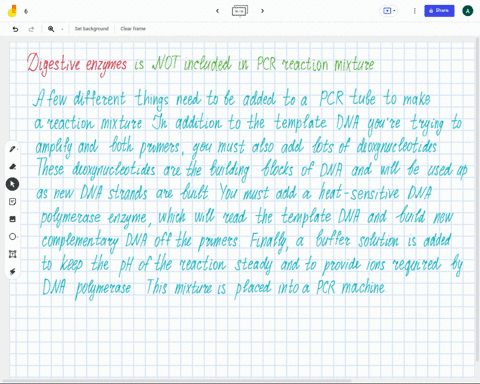Open the three-dot more options menu
This screenshot has width=480, height=384.
(x=415, y=11)
